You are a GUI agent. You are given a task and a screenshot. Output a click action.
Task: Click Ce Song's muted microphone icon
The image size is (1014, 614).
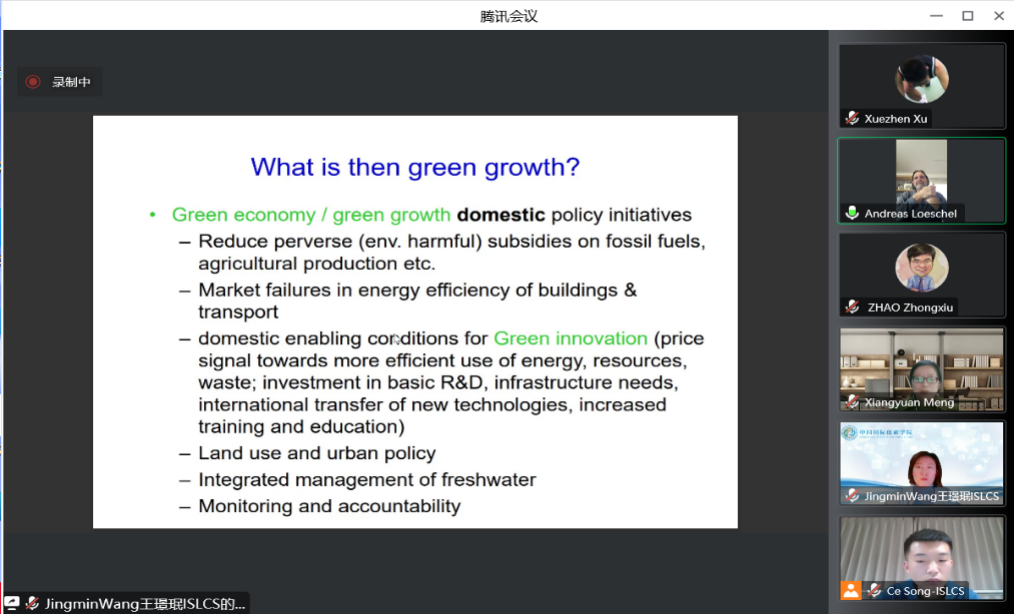coord(874,590)
